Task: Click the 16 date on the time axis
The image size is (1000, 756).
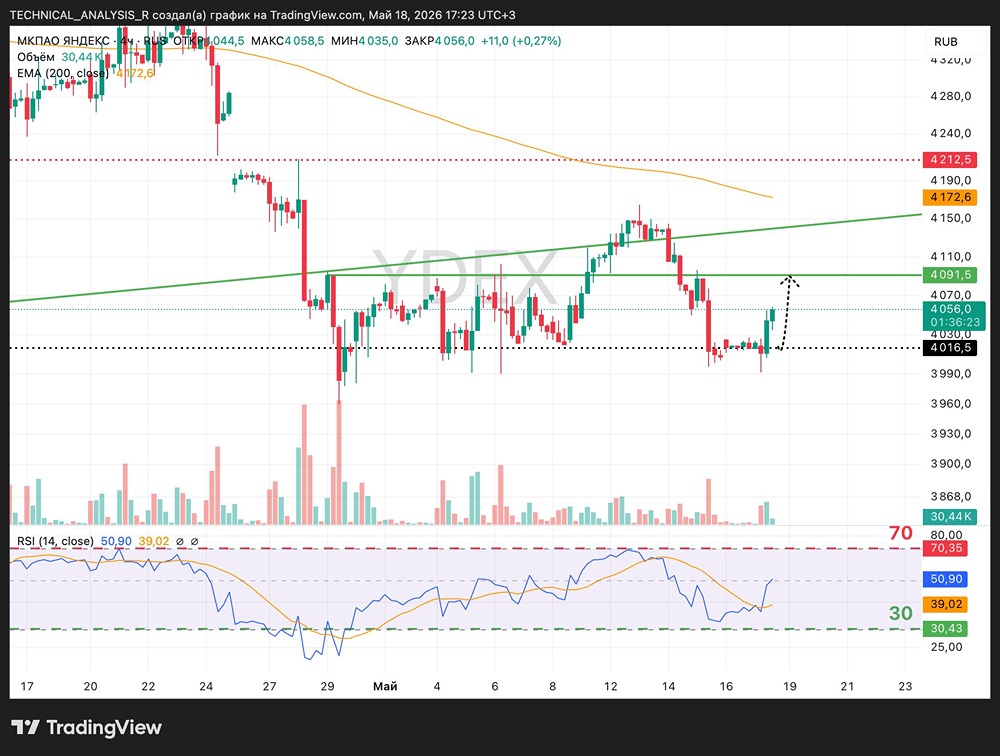Action: [x=726, y=686]
